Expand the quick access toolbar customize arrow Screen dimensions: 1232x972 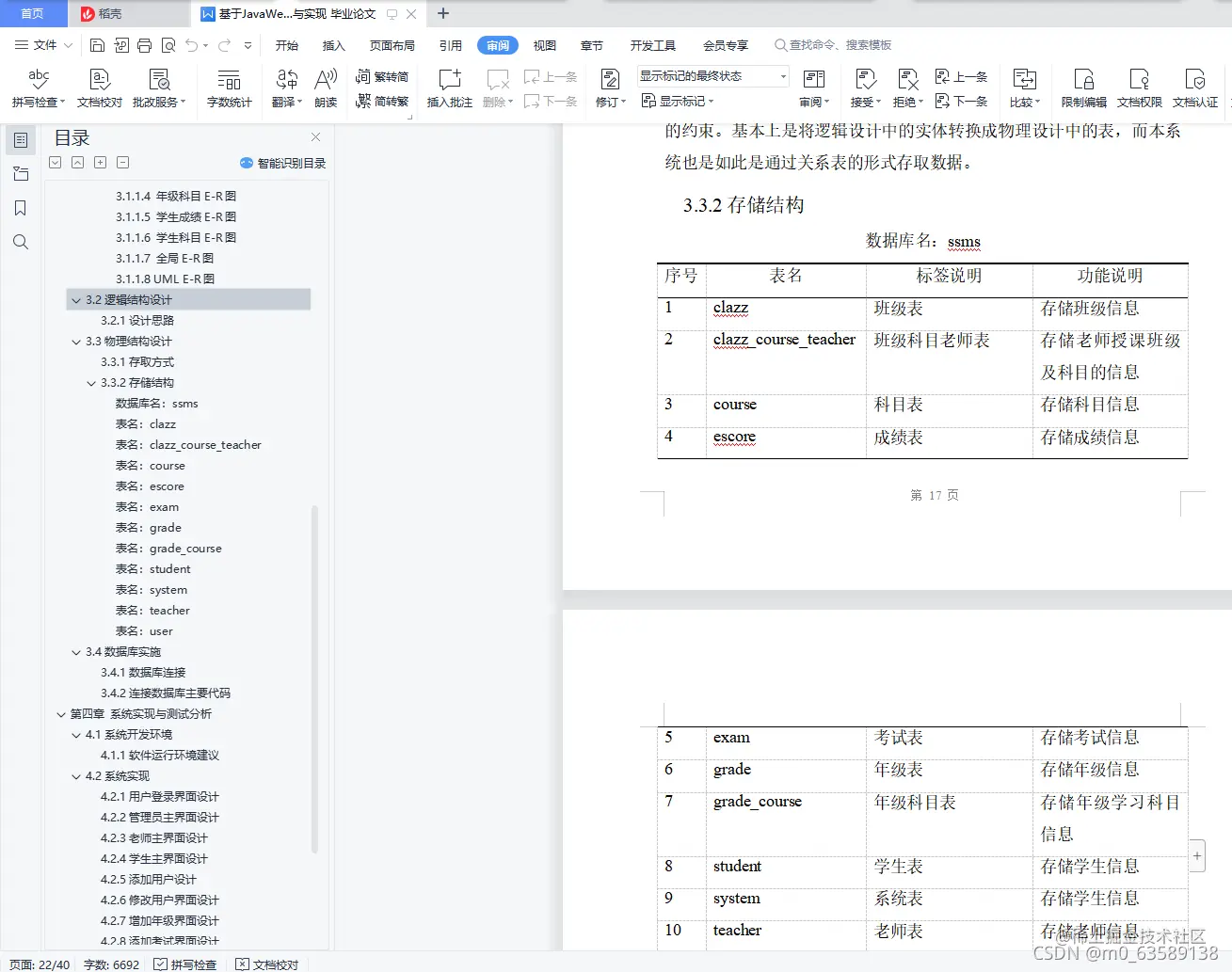(248, 45)
